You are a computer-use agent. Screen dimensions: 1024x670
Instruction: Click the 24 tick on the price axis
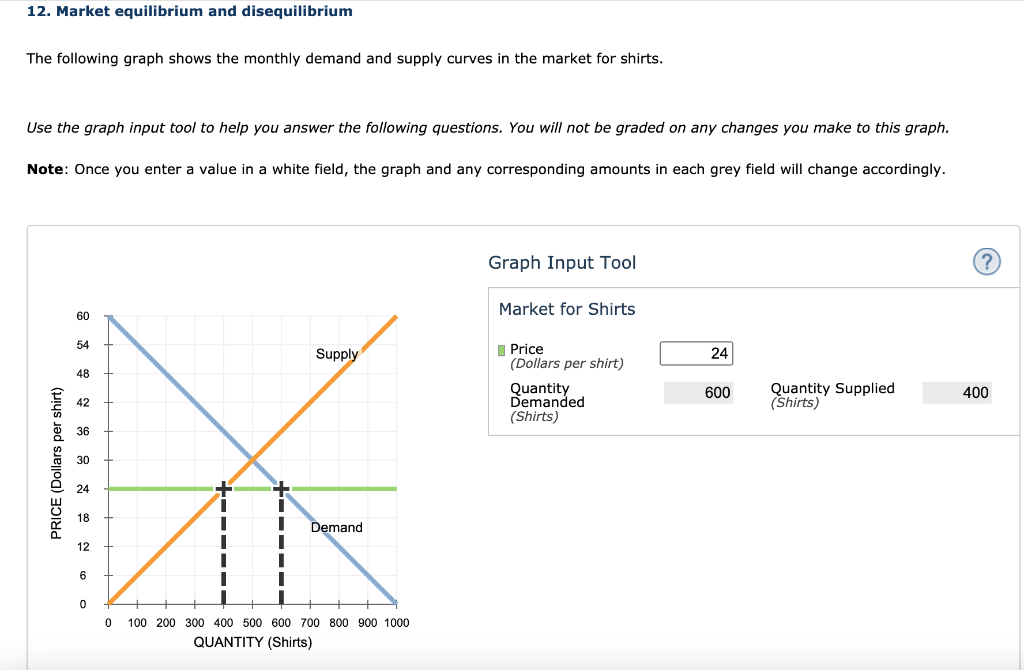(x=83, y=488)
